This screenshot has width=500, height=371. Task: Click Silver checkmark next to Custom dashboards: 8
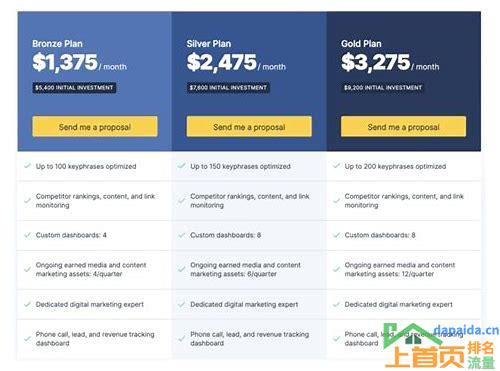click(182, 235)
